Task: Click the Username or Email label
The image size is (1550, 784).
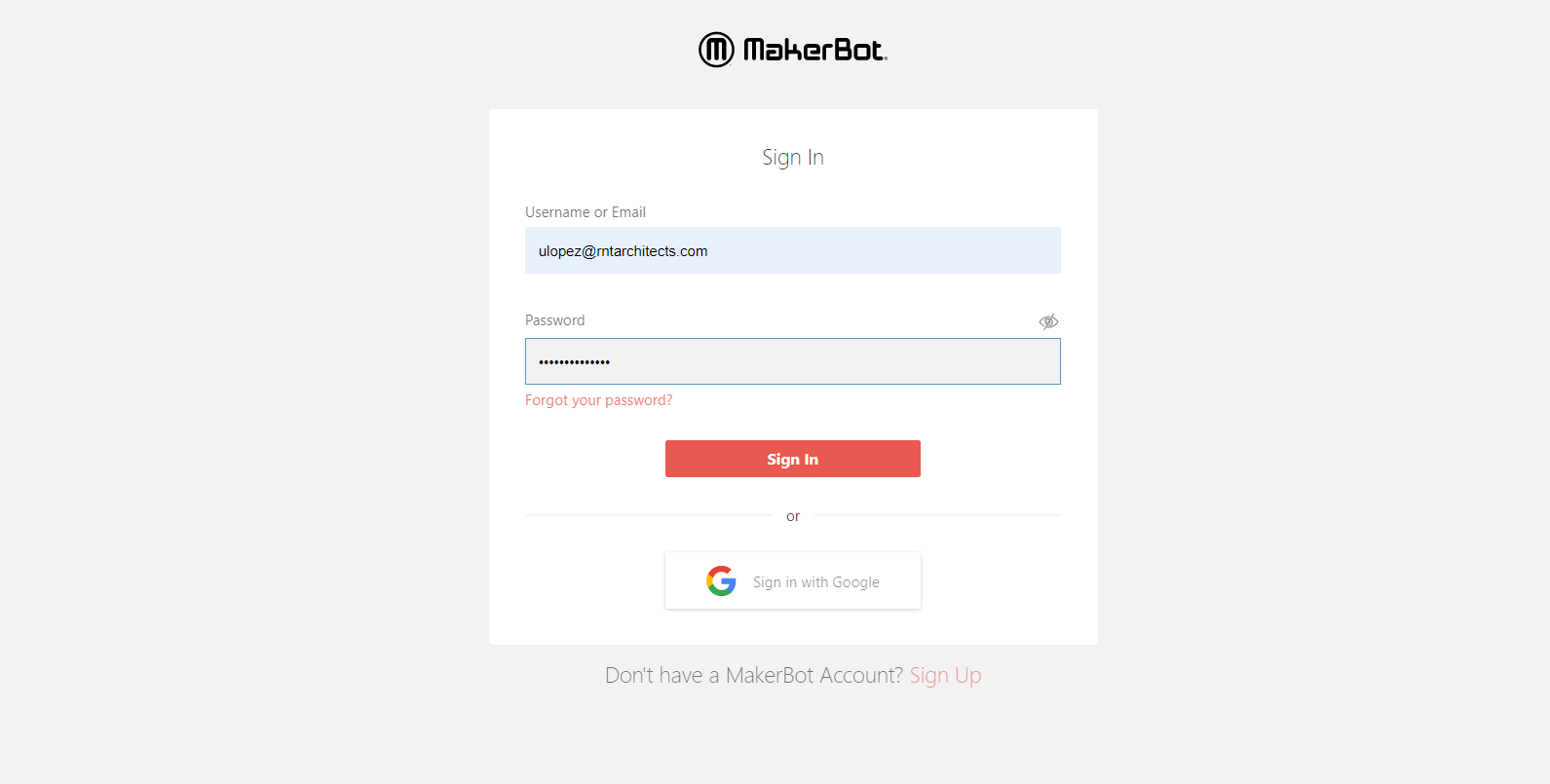Action: coord(586,212)
